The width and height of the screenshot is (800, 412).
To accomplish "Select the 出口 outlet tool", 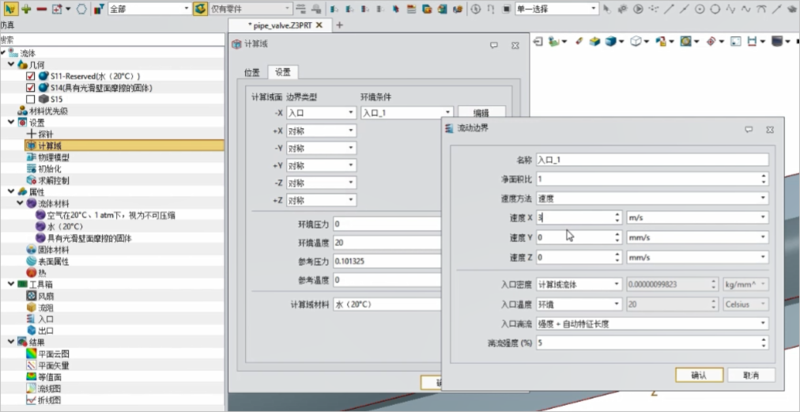I will pos(44,330).
